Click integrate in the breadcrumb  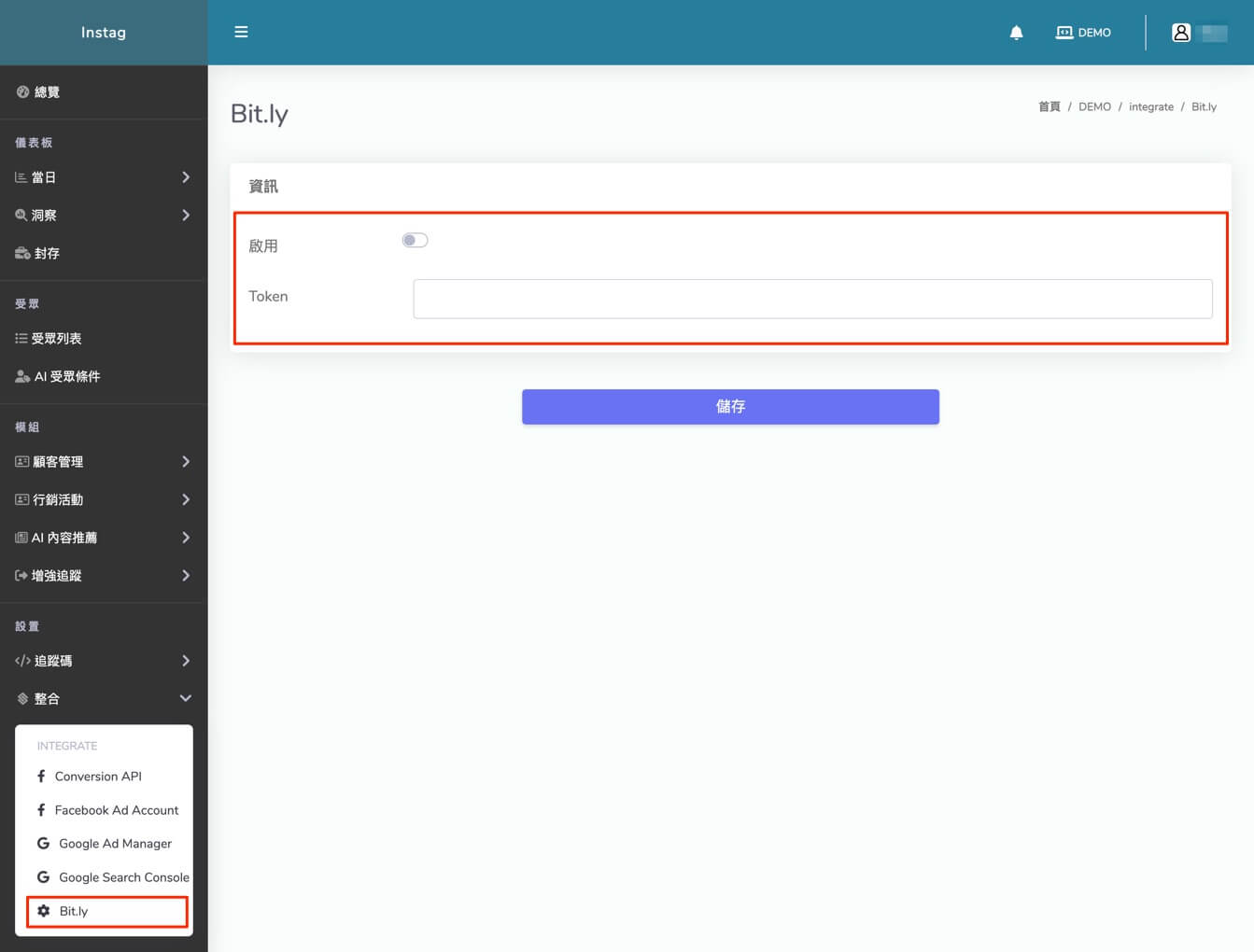point(1151,106)
